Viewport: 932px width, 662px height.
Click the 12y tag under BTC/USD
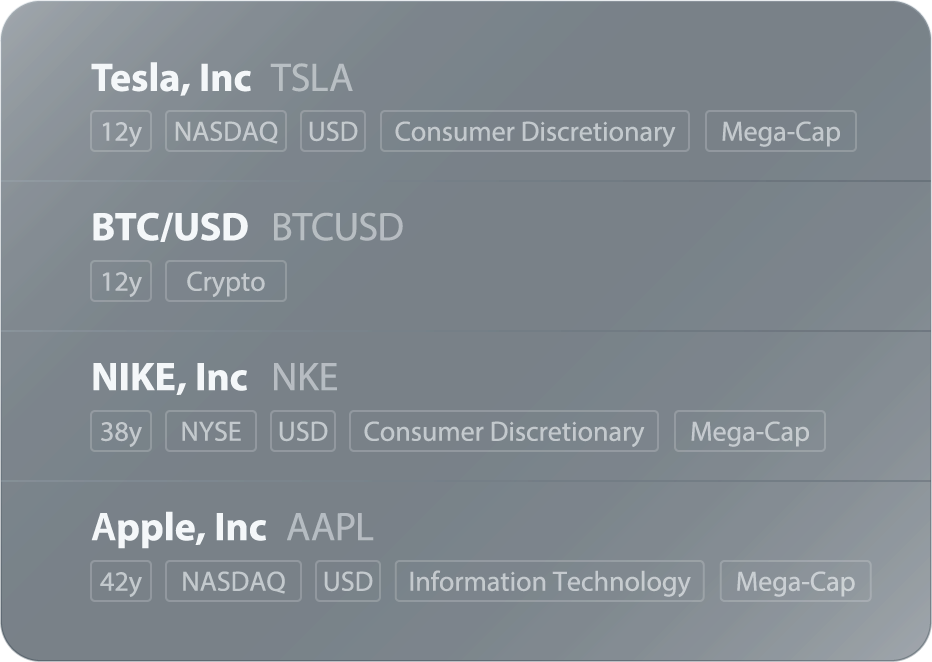(x=121, y=281)
